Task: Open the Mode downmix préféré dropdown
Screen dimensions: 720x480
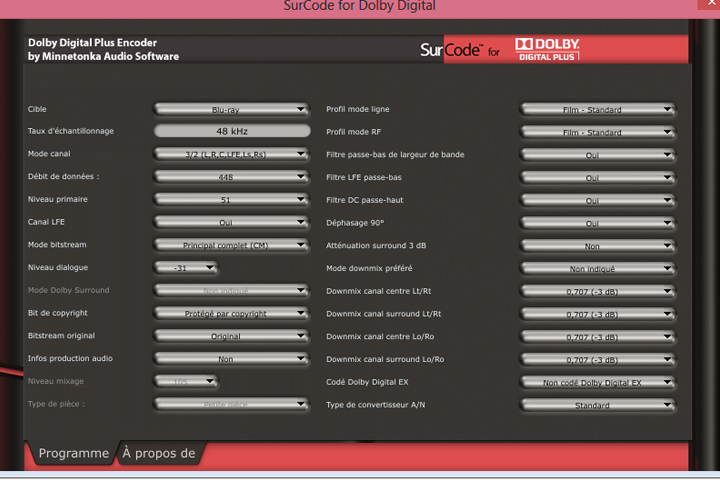Action: click(598, 269)
